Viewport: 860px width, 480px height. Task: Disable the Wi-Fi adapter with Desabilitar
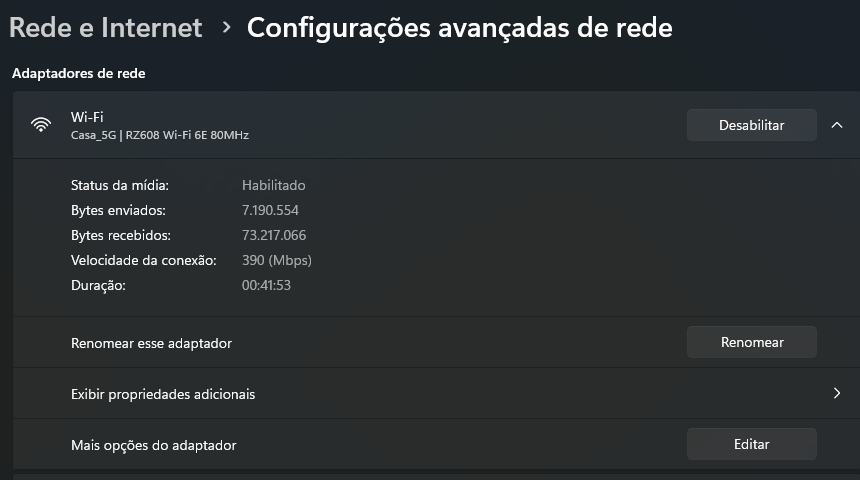pos(751,125)
